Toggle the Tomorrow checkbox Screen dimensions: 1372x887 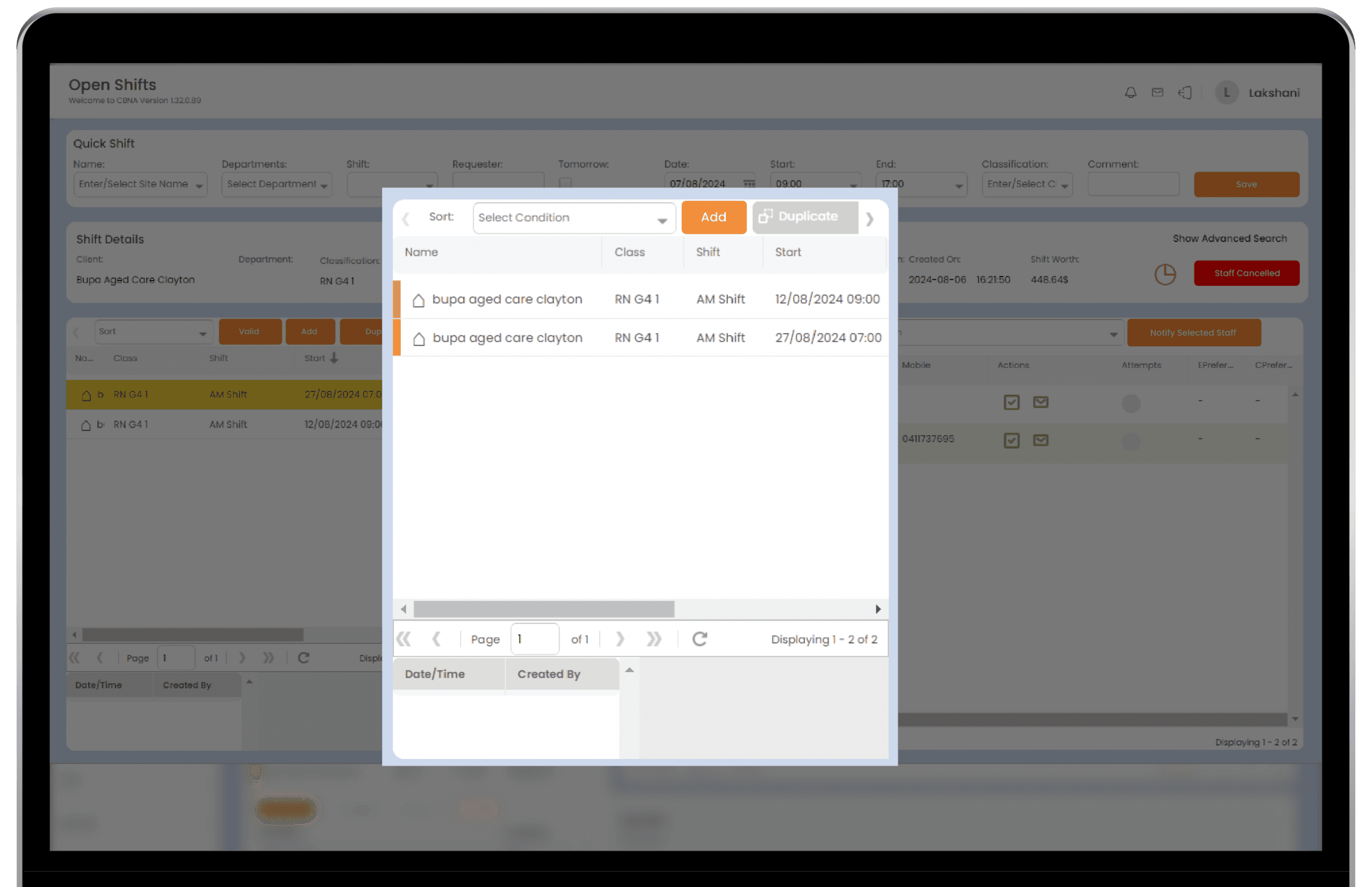coord(565,183)
